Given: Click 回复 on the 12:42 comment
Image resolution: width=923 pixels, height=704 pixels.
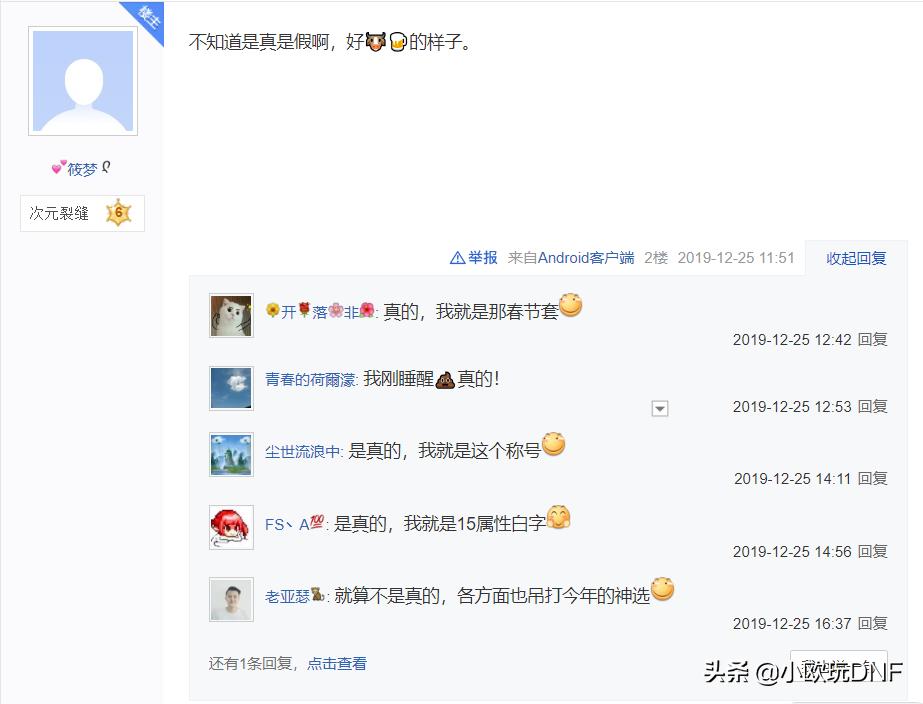Looking at the screenshot, I should 872,340.
